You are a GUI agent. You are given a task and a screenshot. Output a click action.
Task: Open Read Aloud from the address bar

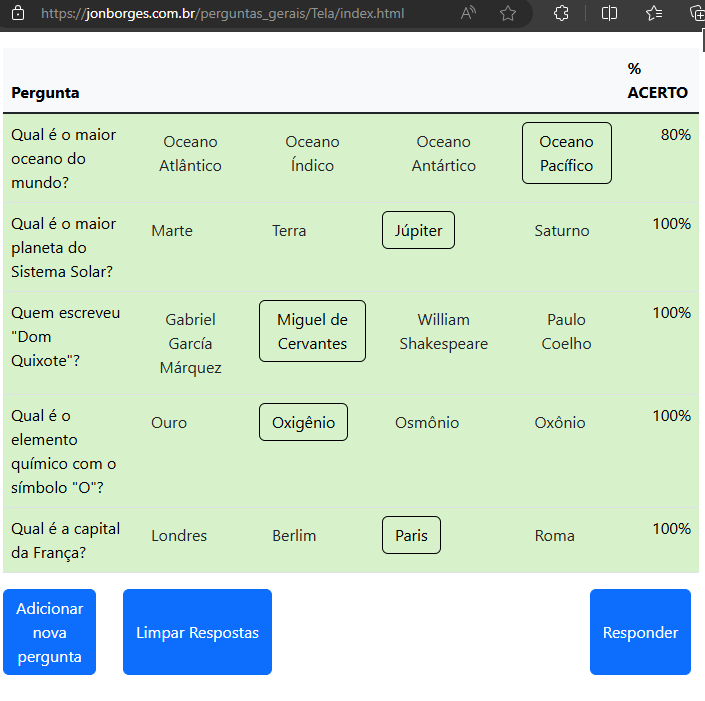(x=468, y=14)
